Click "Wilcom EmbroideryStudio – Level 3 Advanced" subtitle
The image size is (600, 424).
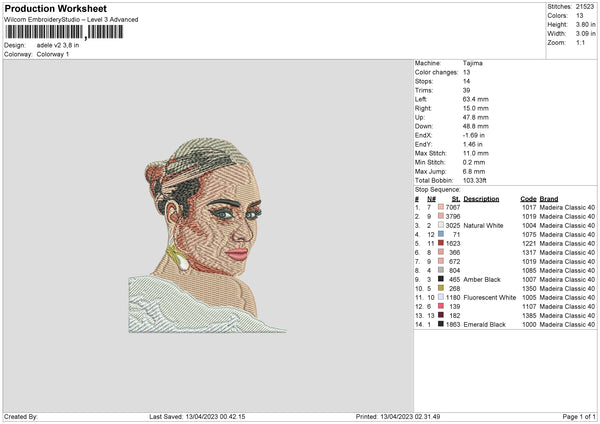pyautogui.click(x=71, y=20)
